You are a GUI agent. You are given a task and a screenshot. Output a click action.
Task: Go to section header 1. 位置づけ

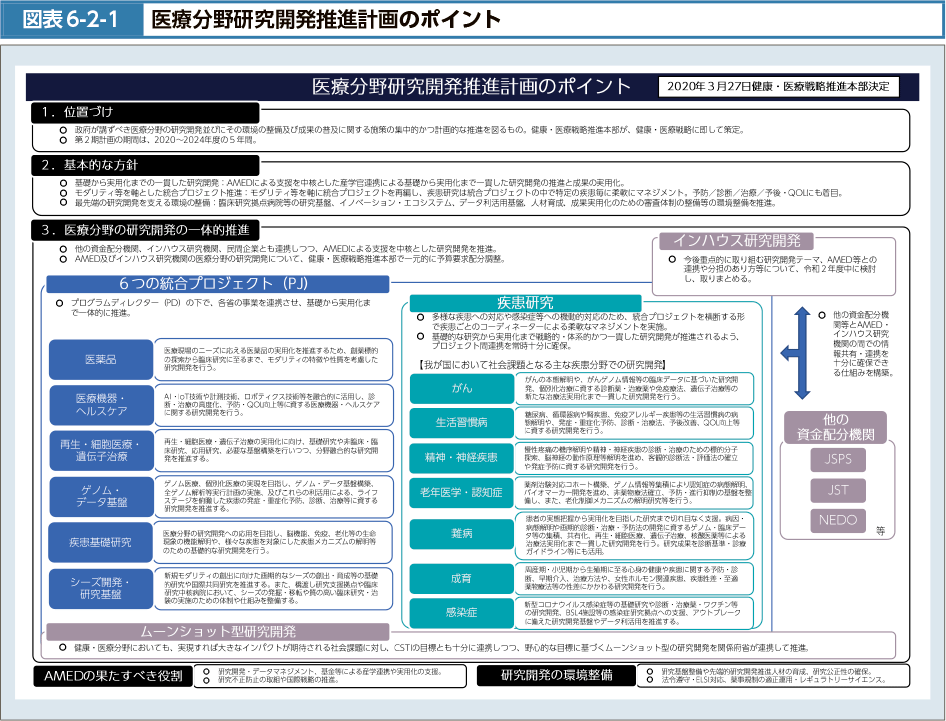pos(78,111)
